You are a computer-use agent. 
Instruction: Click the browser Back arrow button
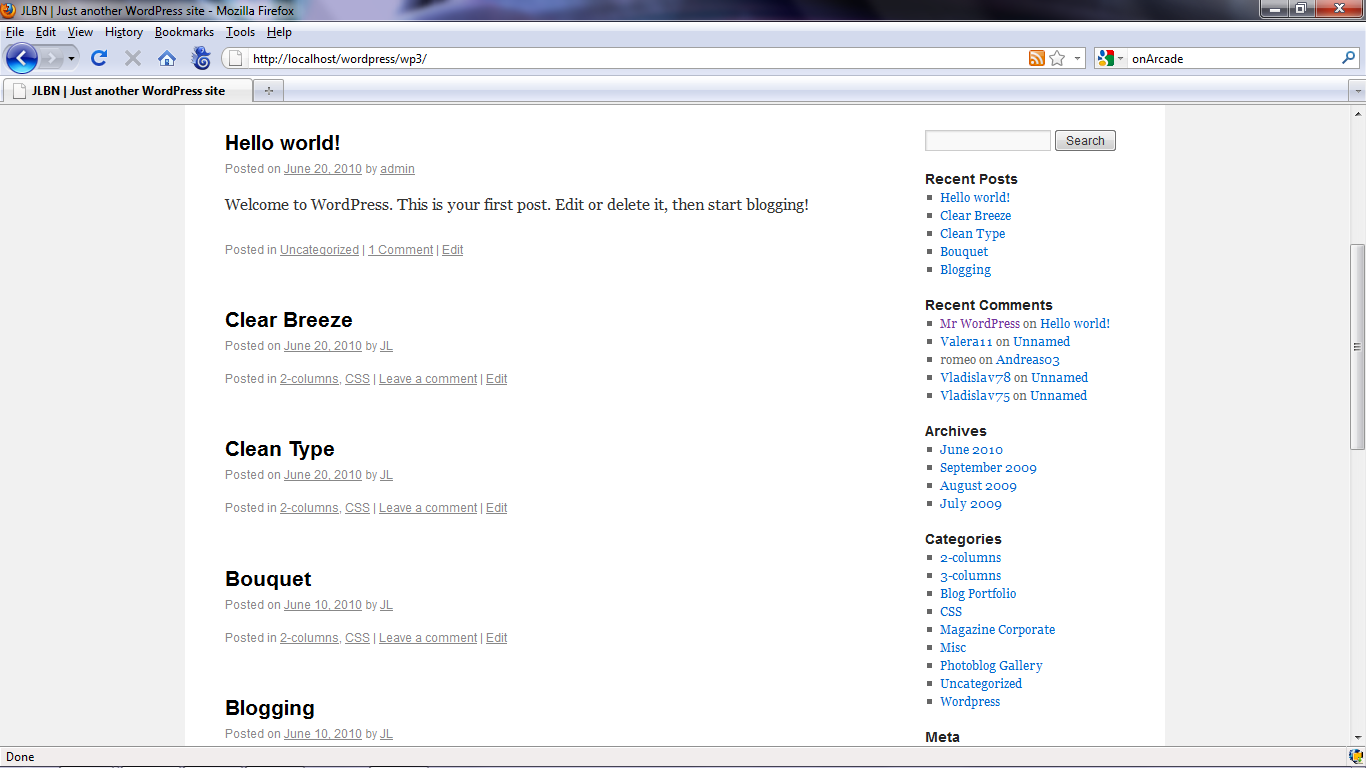pyautogui.click(x=21, y=58)
